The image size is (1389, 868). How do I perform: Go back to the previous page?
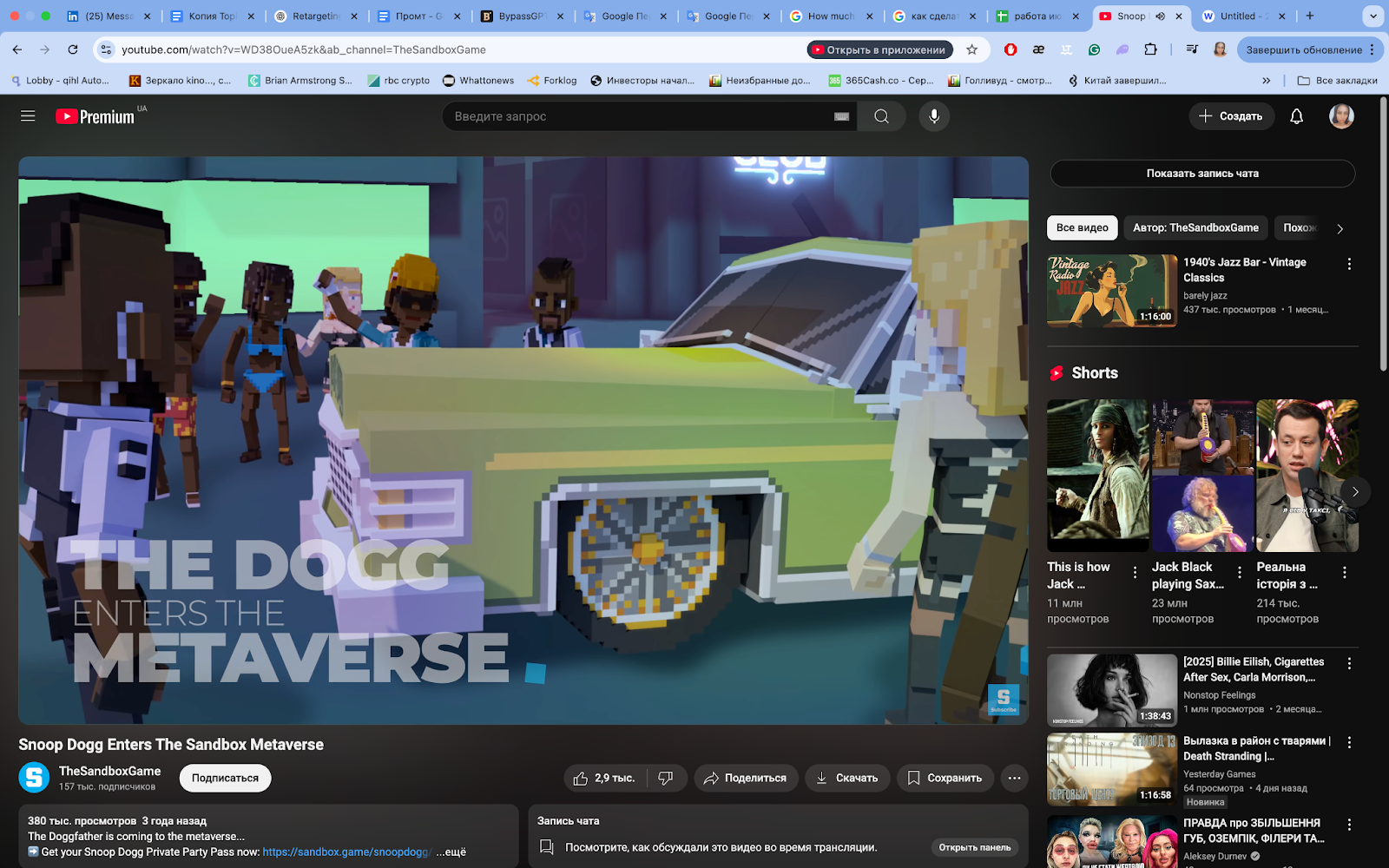[x=17, y=49]
